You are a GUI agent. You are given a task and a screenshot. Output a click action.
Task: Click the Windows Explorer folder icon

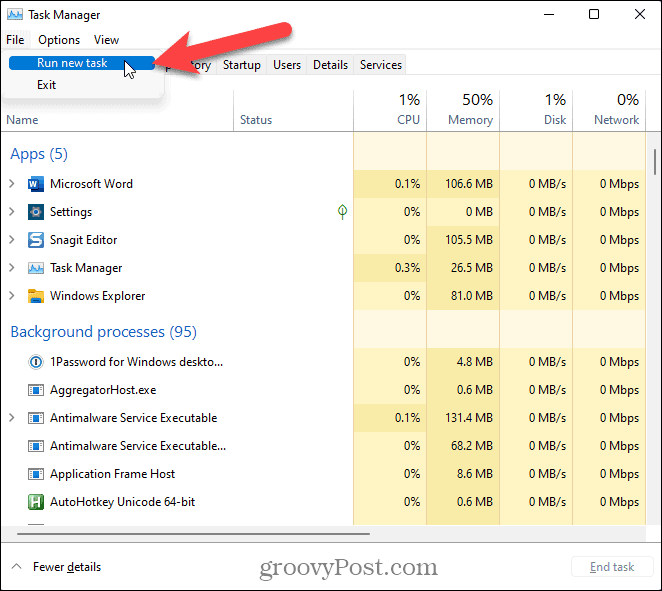[x=36, y=296]
